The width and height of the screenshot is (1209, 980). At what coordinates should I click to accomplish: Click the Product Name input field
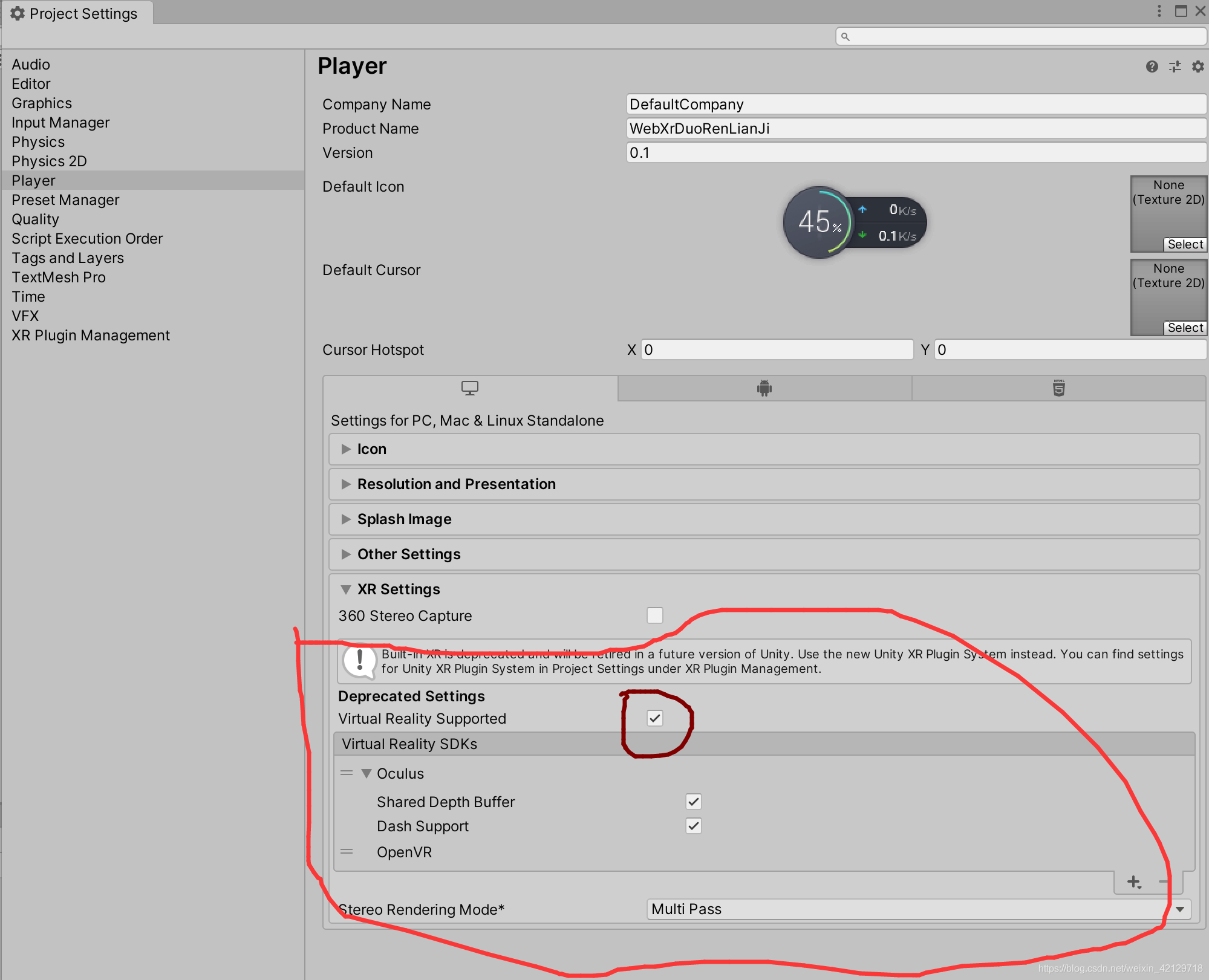(916, 129)
